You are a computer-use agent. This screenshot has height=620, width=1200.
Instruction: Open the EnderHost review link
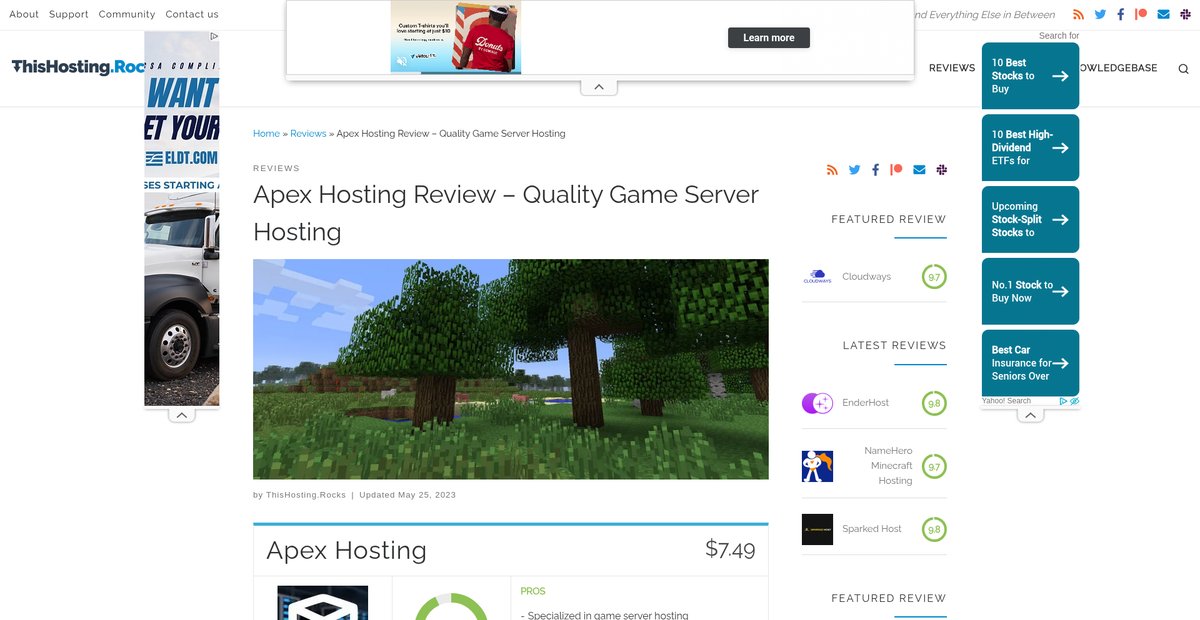point(865,403)
